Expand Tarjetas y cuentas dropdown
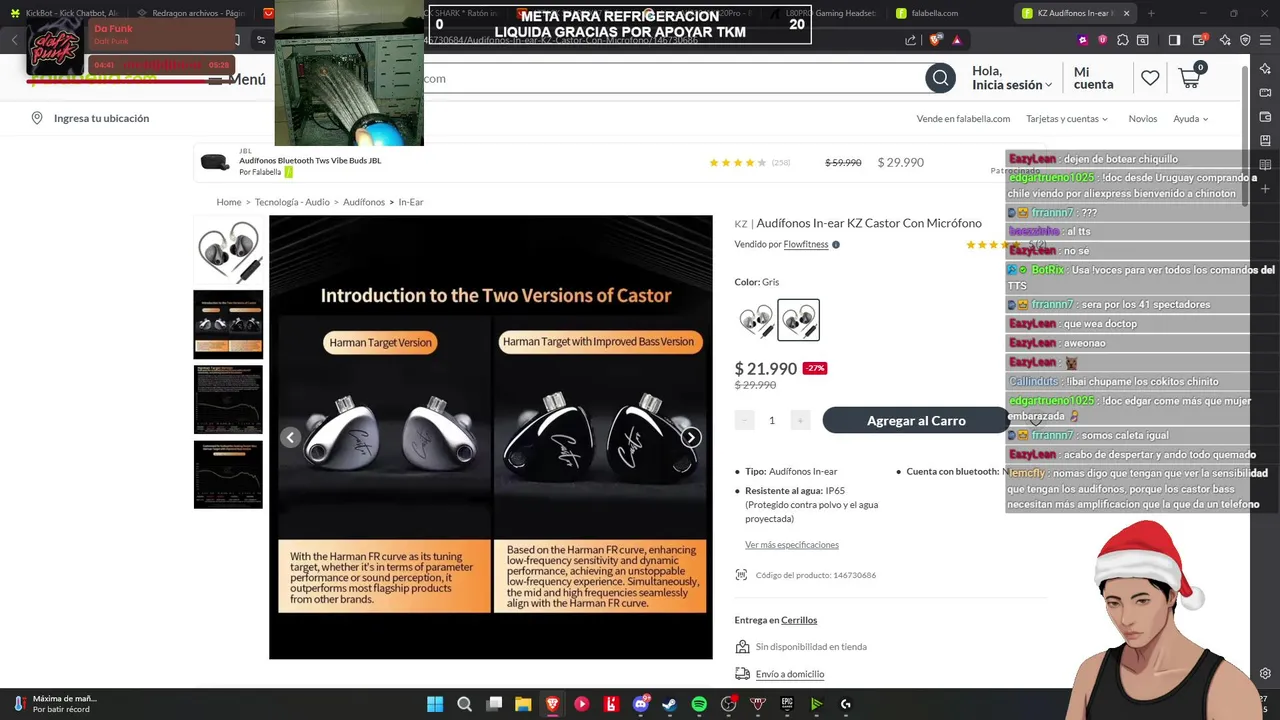This screenshot has width=1280, height=720. (x=1067, y=118)
